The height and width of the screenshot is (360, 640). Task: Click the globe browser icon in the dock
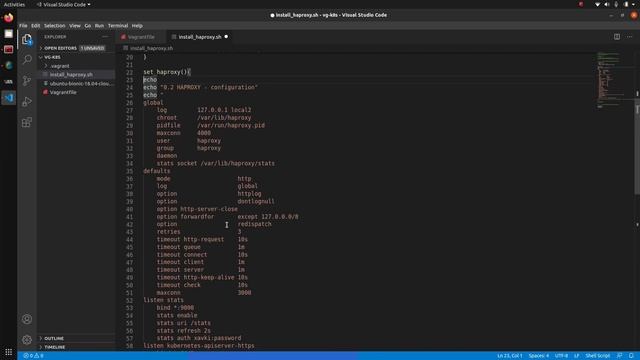[x=9, y=66]
